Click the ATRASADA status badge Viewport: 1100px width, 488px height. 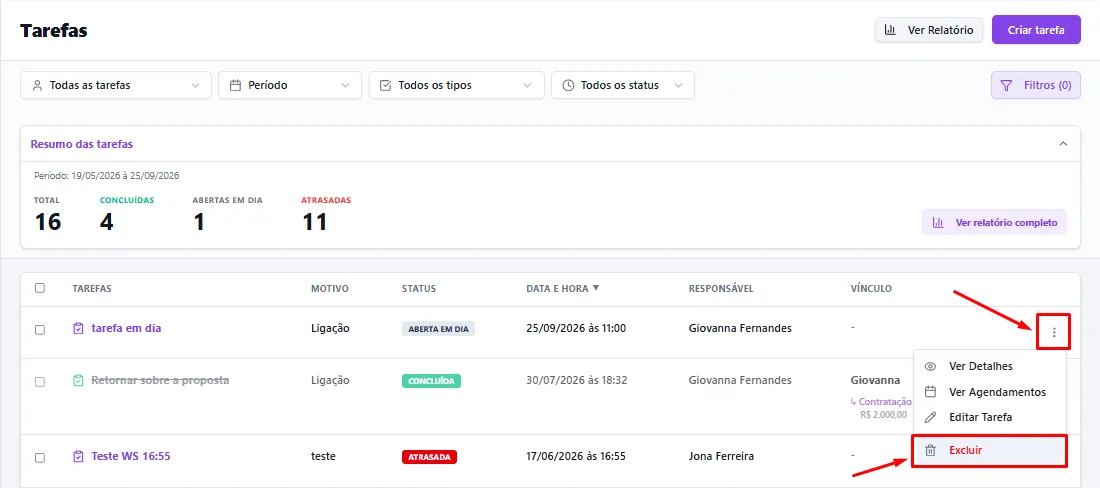tap(429, 457)
